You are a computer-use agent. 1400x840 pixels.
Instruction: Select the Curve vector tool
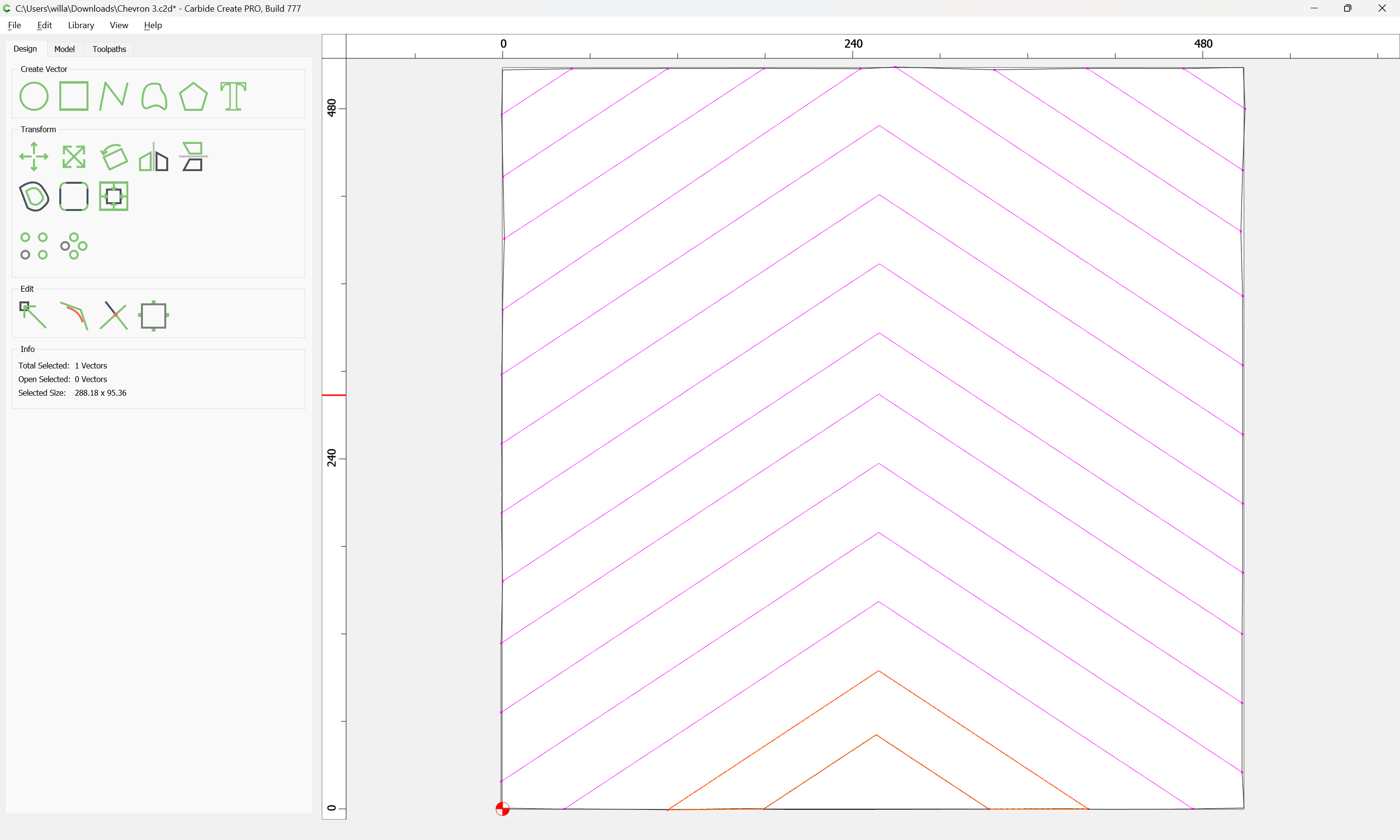click(154, 96)
